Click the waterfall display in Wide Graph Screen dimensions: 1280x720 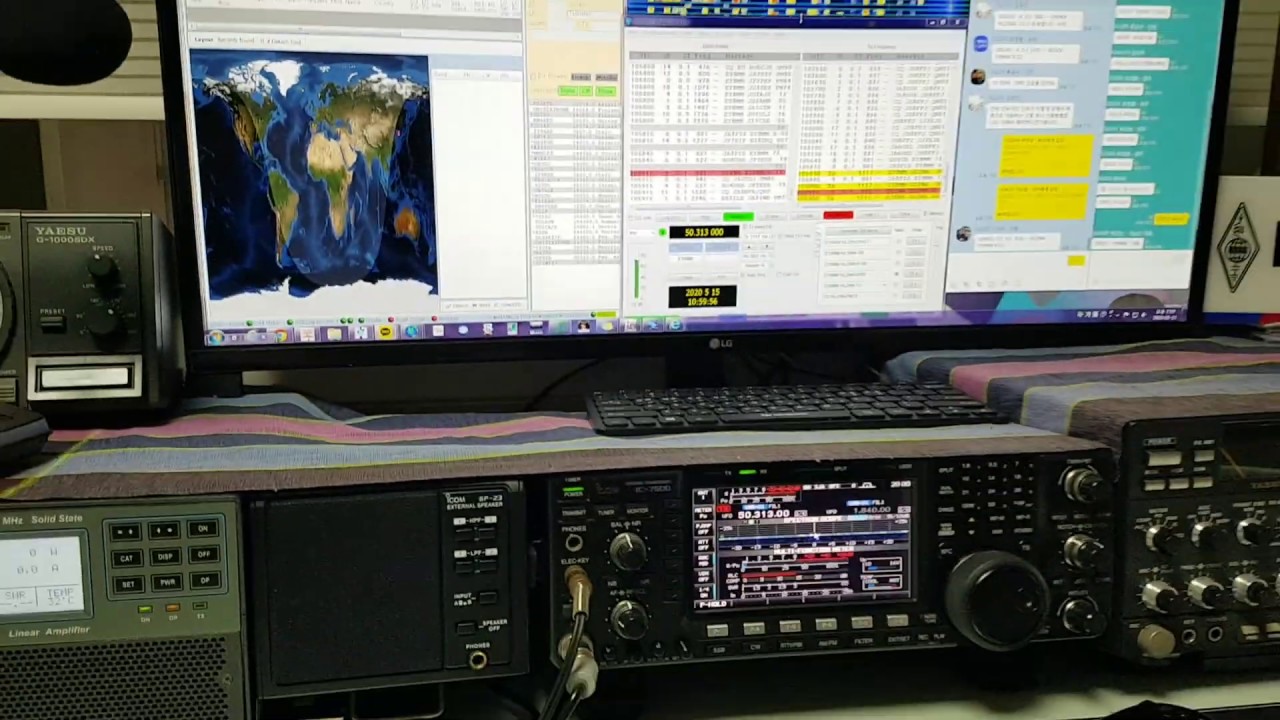795,9
